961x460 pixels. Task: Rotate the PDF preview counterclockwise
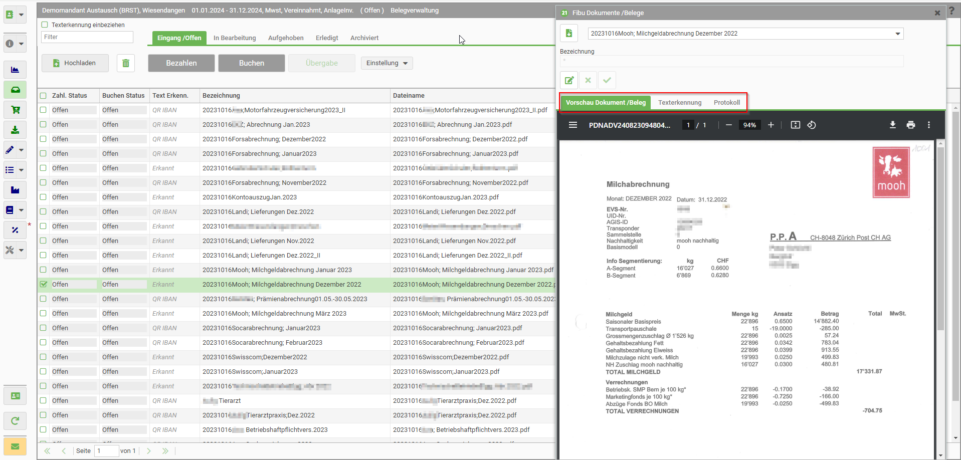811,125
